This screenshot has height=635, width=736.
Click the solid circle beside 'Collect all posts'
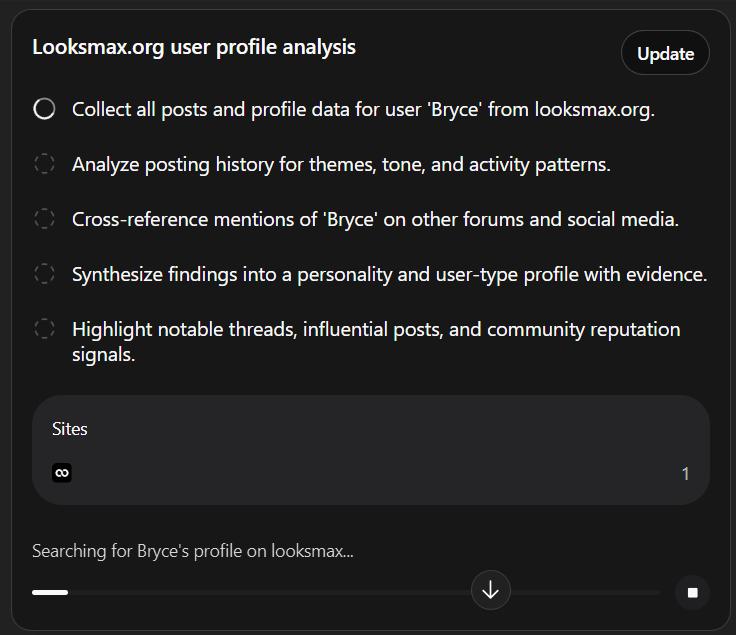(x=44, y=109)
